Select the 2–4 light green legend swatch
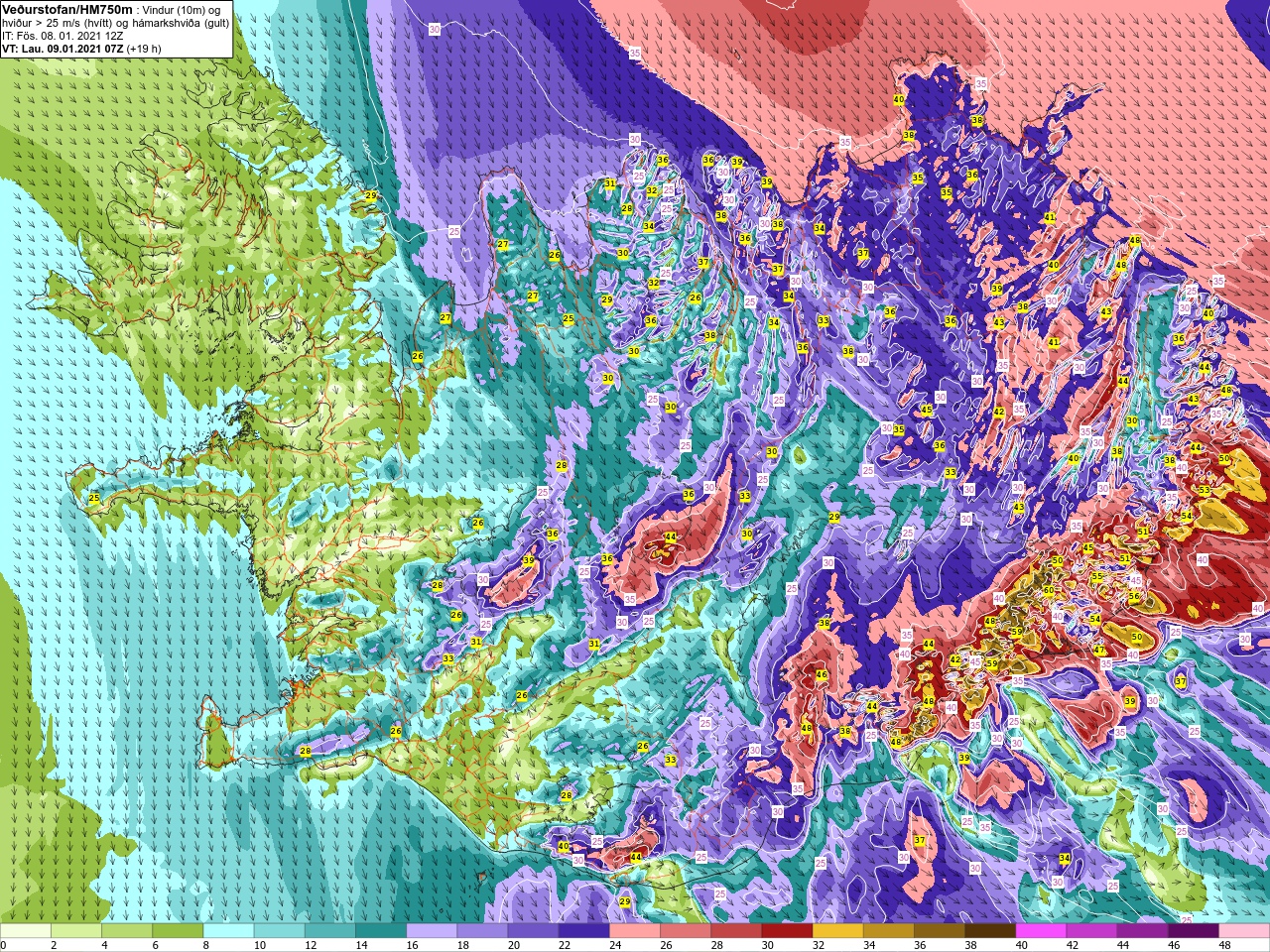Screen dimensions: 1270x952 coord(76,930)
